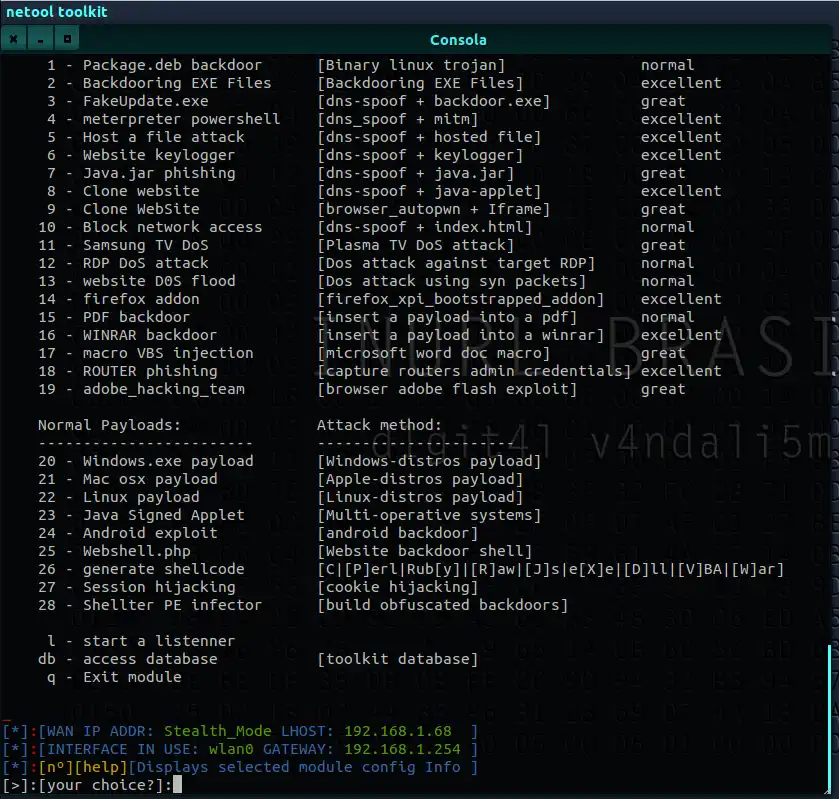The image size is (839, 799).
Task: Click 'Java Signed Applet' entry
Action: (x=164, y=515)
